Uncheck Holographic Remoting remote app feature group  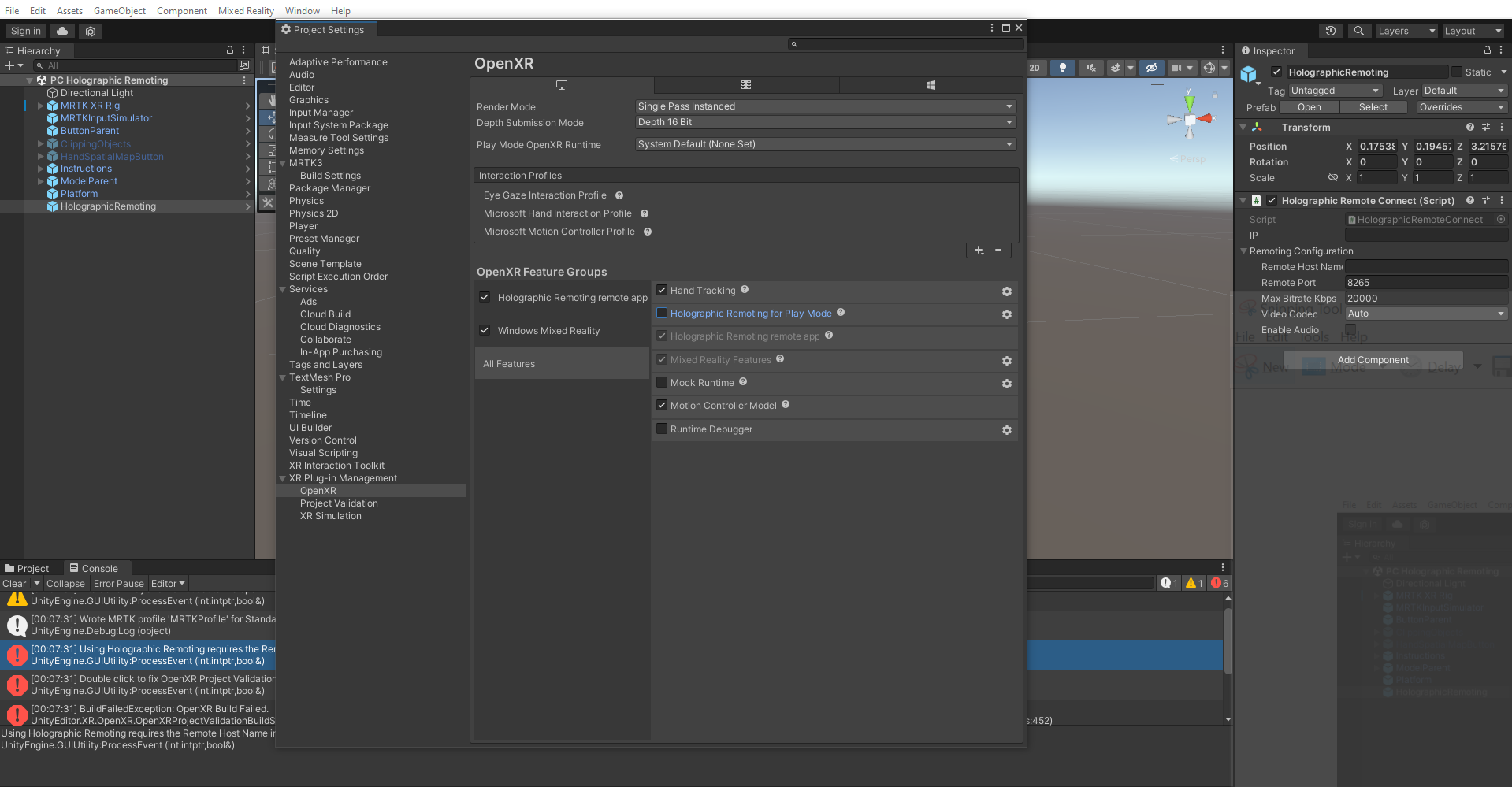pos(485,297)
